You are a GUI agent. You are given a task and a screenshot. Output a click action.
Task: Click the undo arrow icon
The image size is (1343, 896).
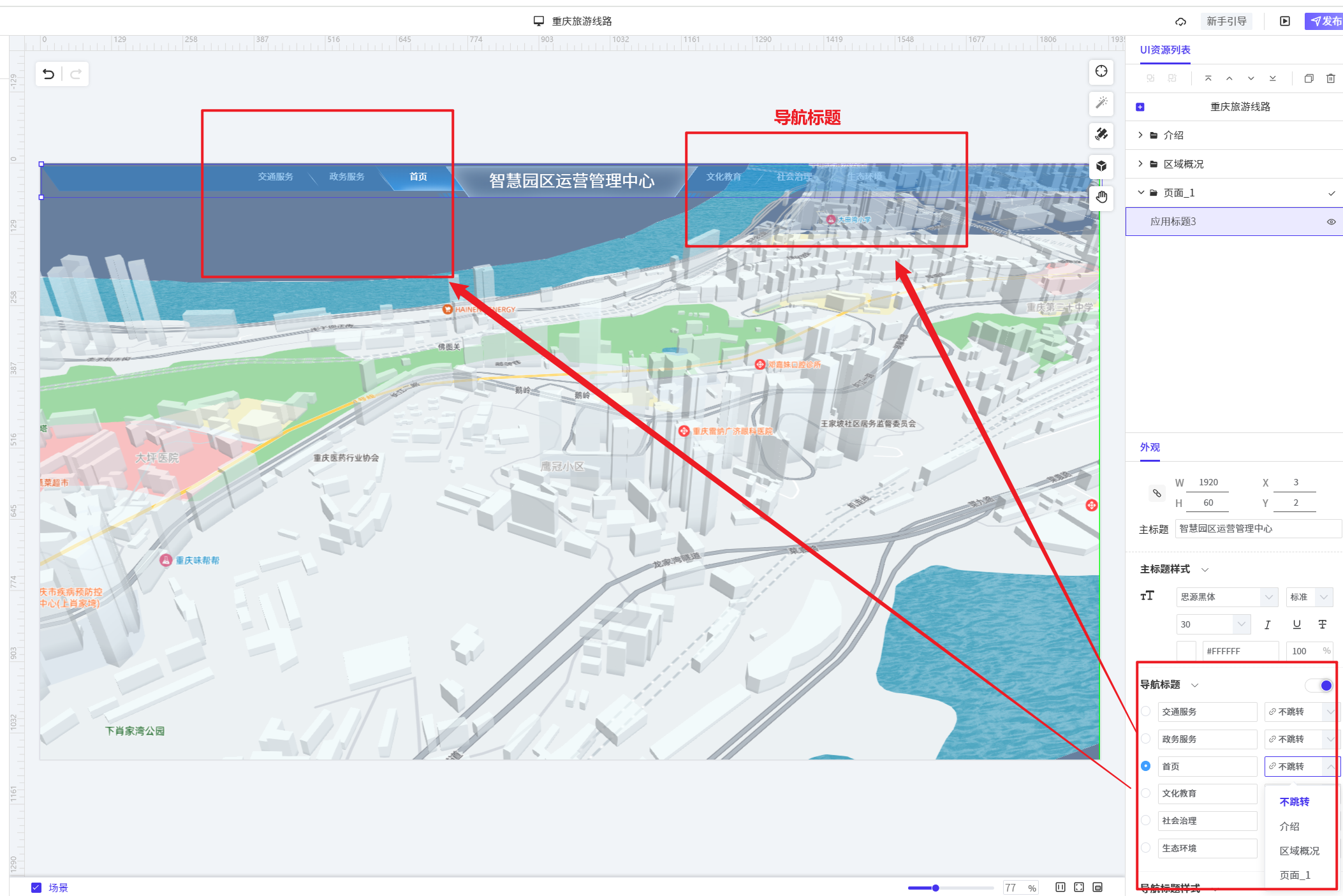pos(48,74)
